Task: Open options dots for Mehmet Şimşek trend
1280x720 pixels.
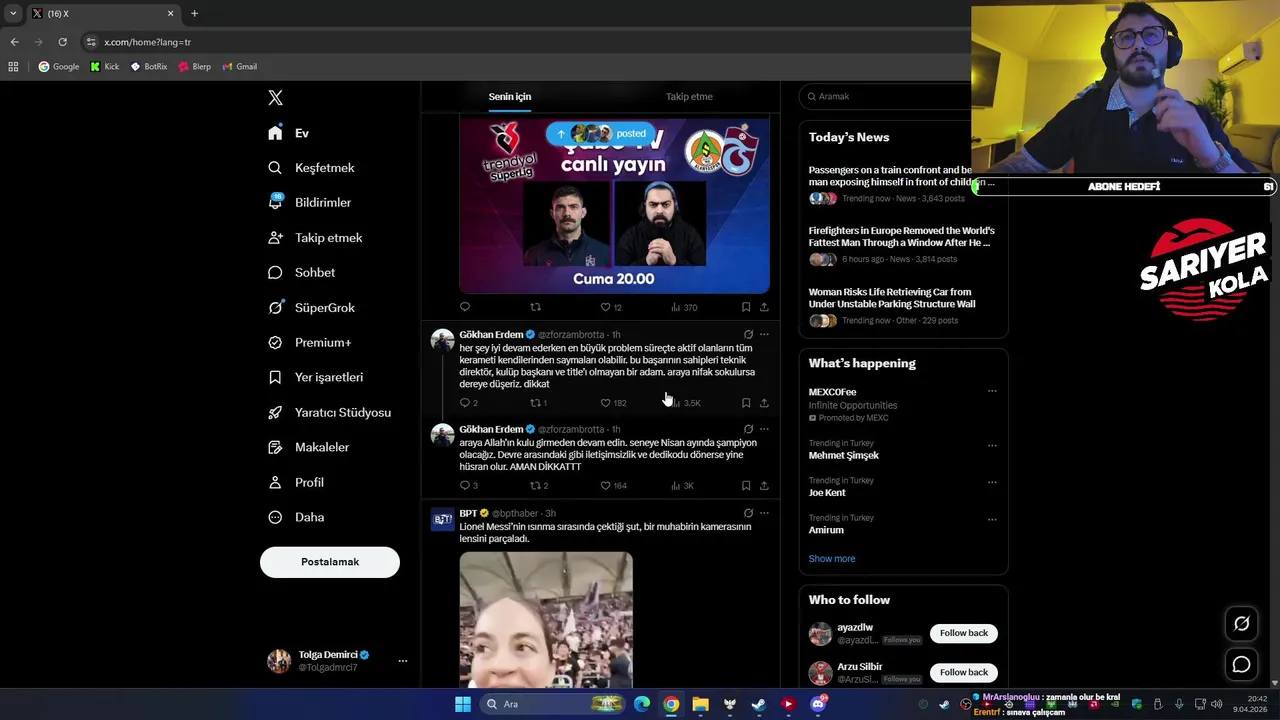Action: 992,445
